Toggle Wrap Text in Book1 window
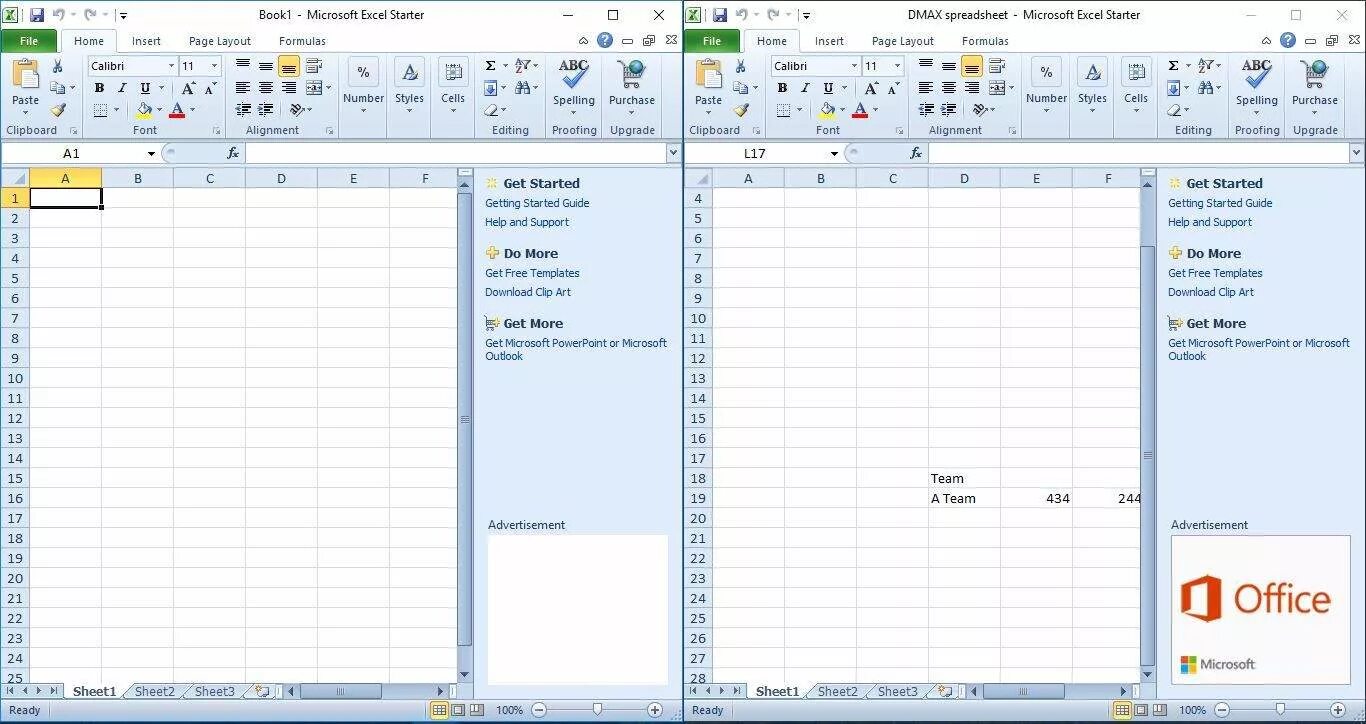The width and height of the screenshot is (1366, 724). point(314,66)
